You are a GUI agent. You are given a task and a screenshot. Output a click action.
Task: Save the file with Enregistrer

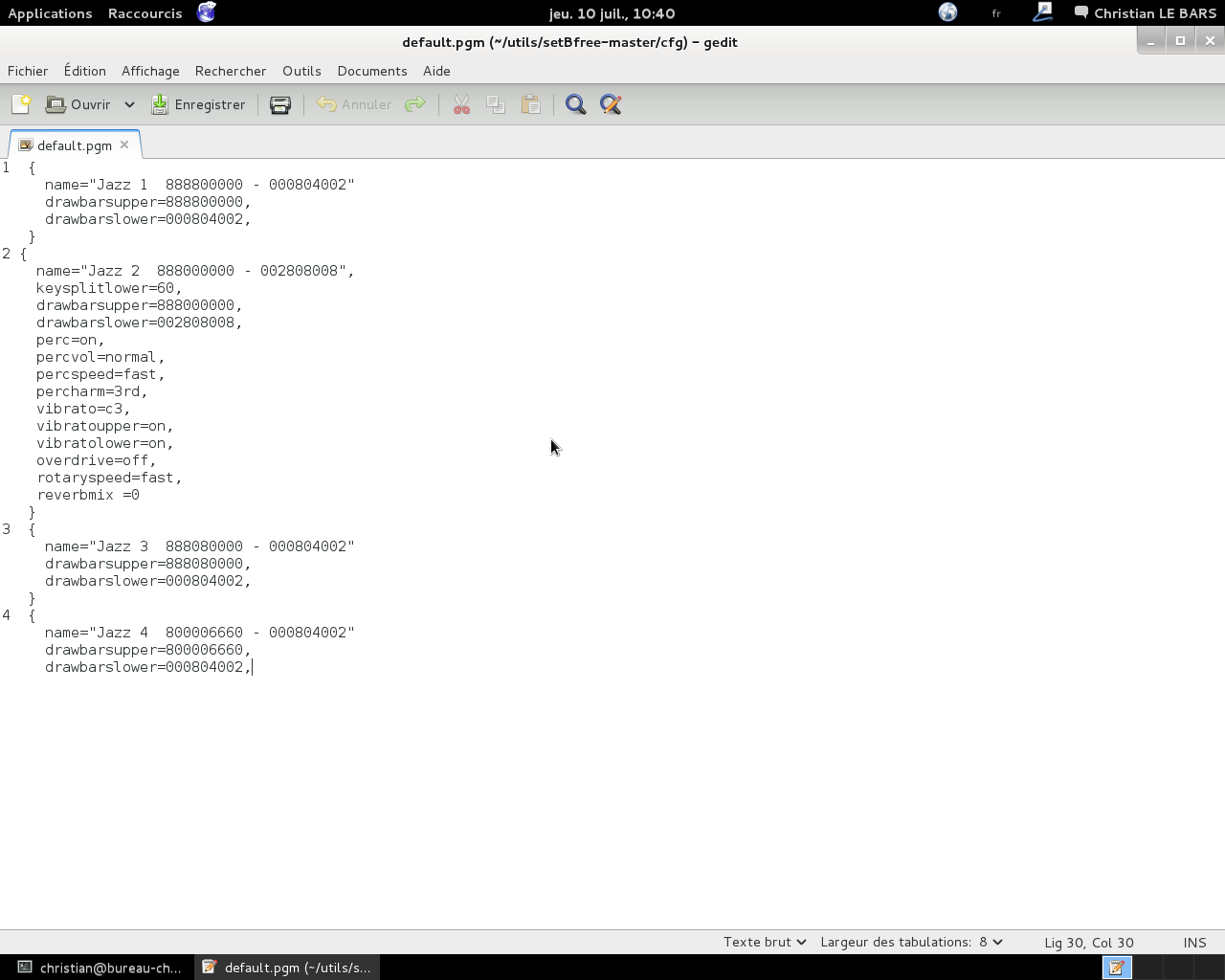click(198, 104)
